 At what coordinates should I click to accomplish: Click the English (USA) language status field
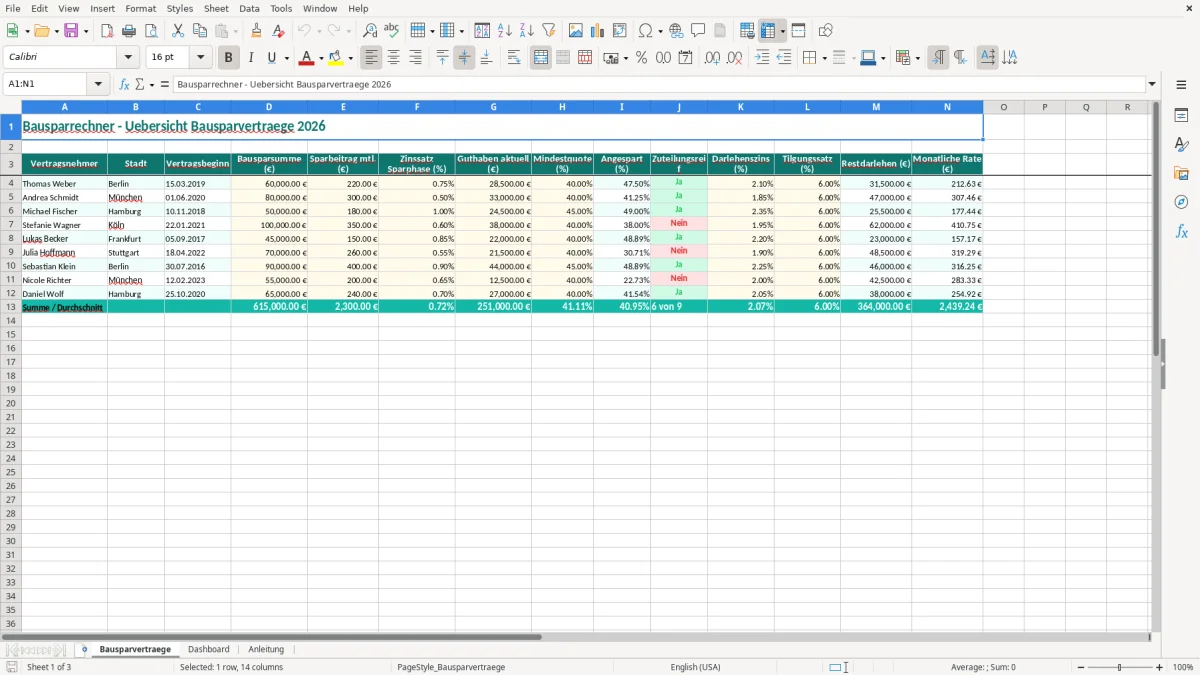(x=695, y=667)
